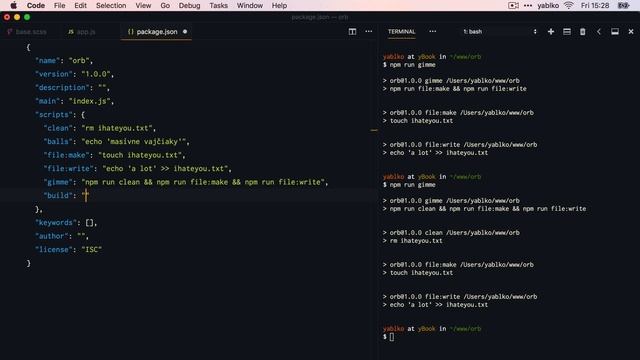Split the editor with the columns icon

(352, 31)
